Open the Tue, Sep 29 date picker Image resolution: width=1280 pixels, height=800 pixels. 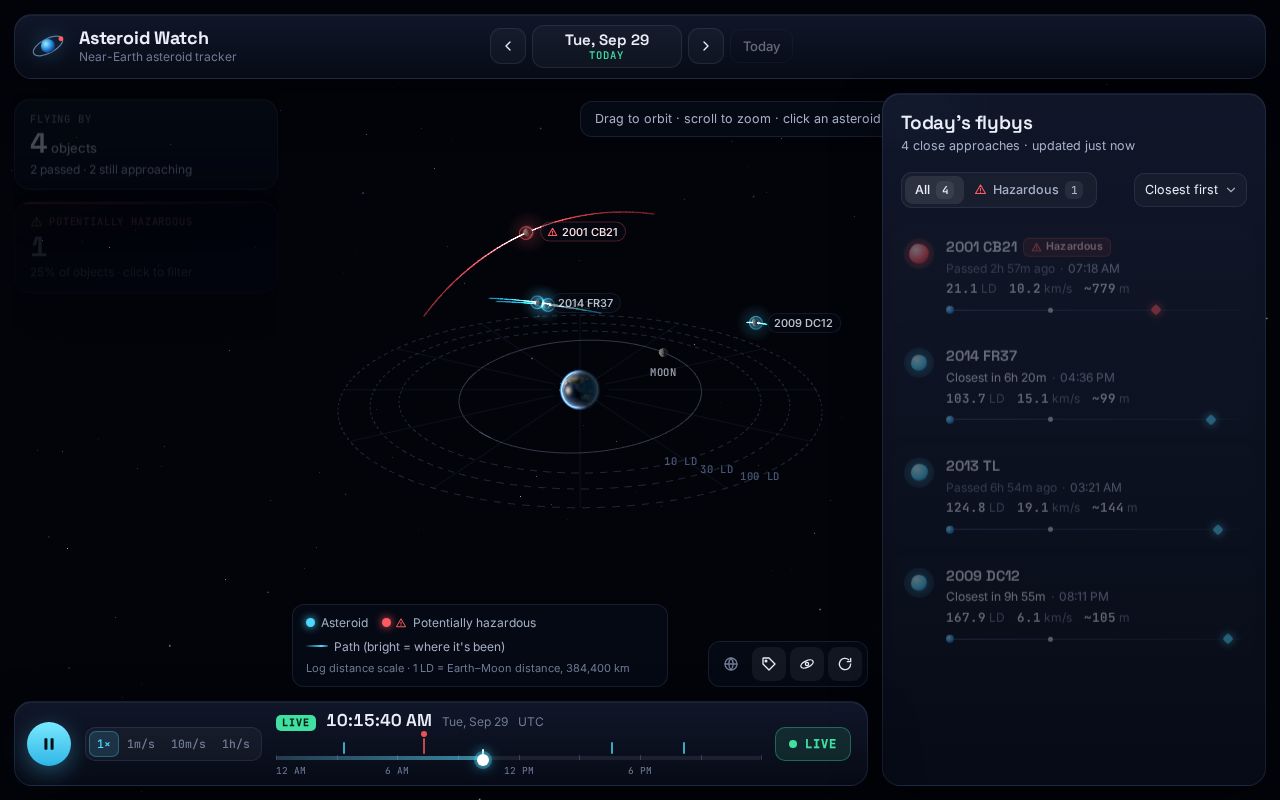[x=607, y=46]
